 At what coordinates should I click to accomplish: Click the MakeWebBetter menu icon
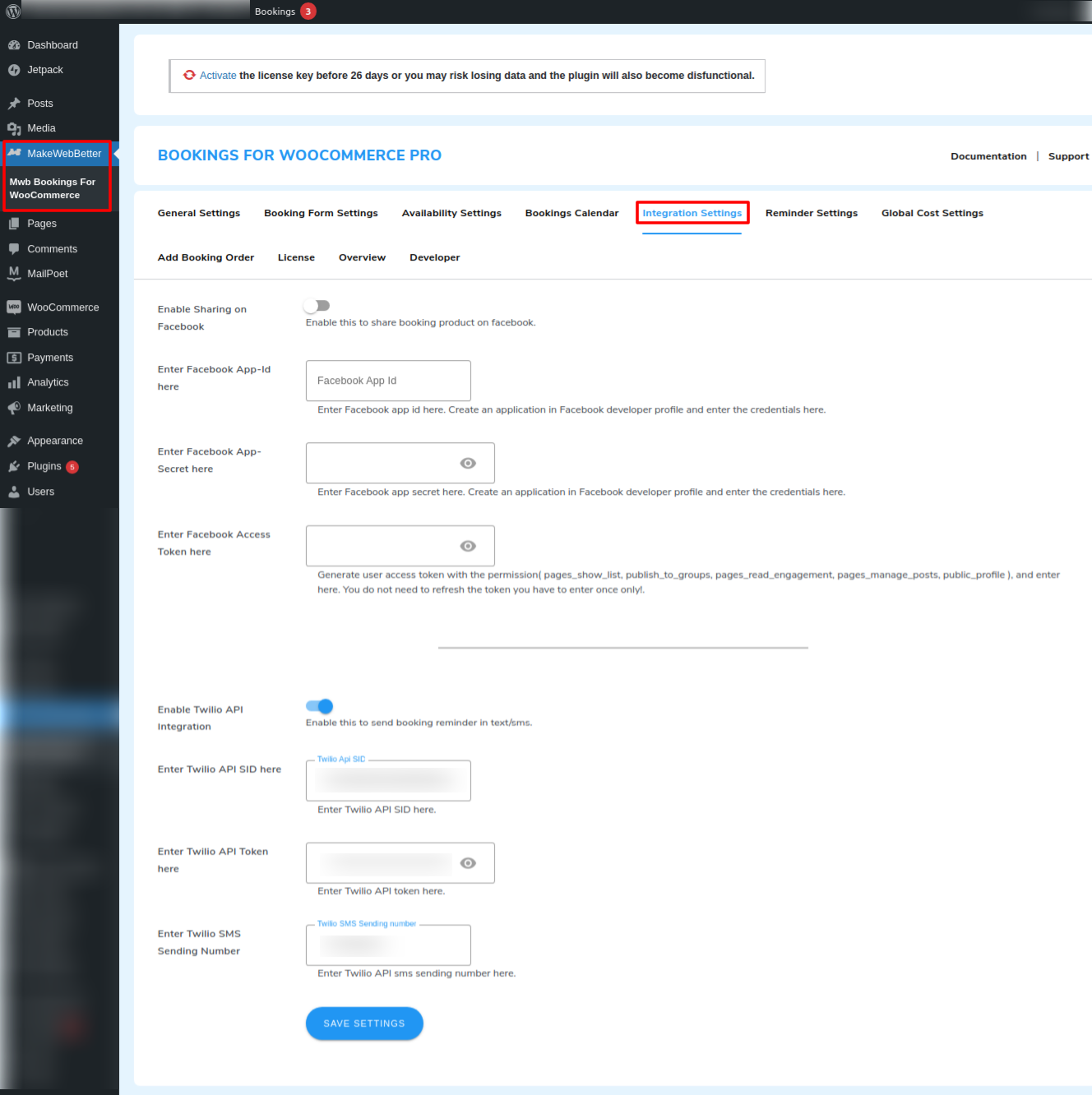pyautogui.click(x=14, y=153)
